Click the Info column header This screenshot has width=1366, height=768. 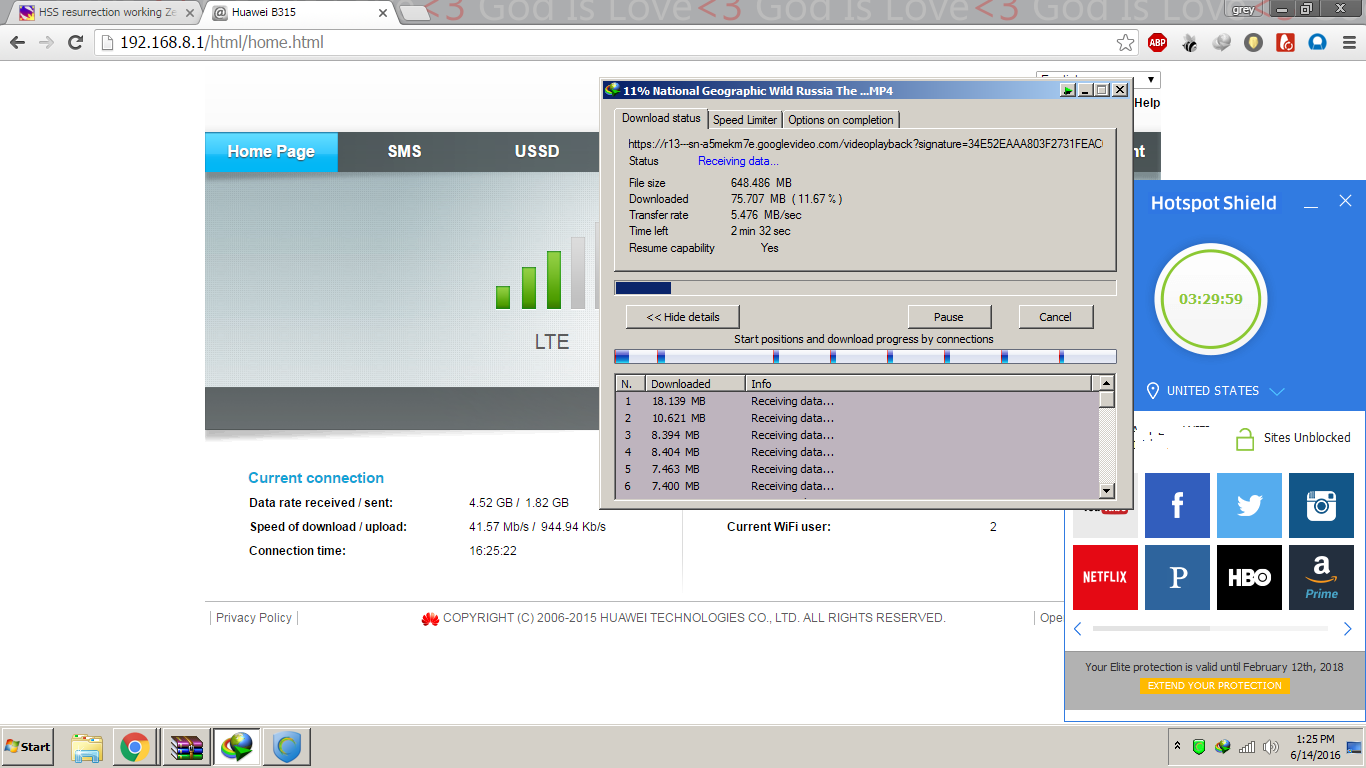(920, 384)
